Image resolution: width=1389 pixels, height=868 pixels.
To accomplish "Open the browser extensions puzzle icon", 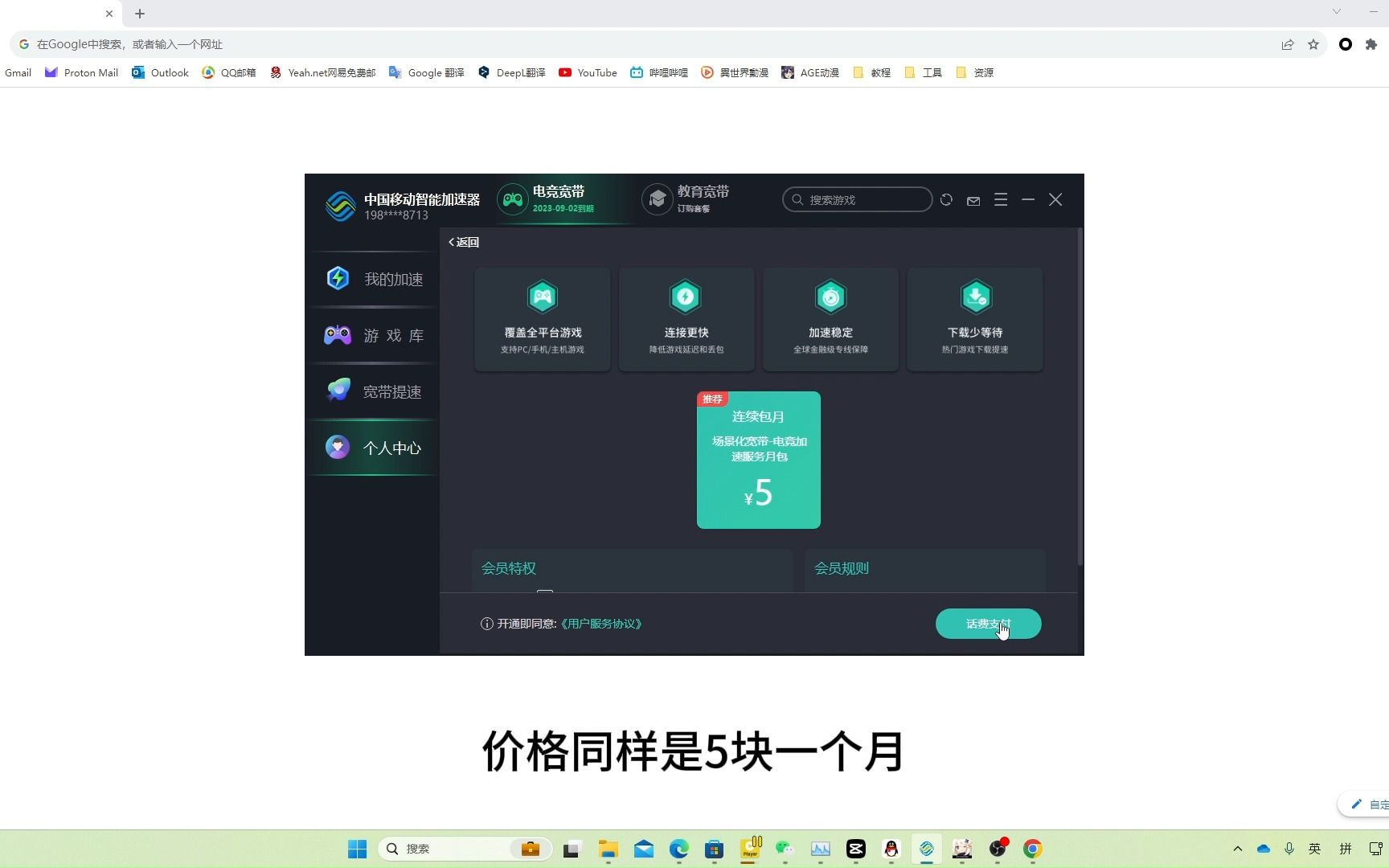I will 1371,44.
